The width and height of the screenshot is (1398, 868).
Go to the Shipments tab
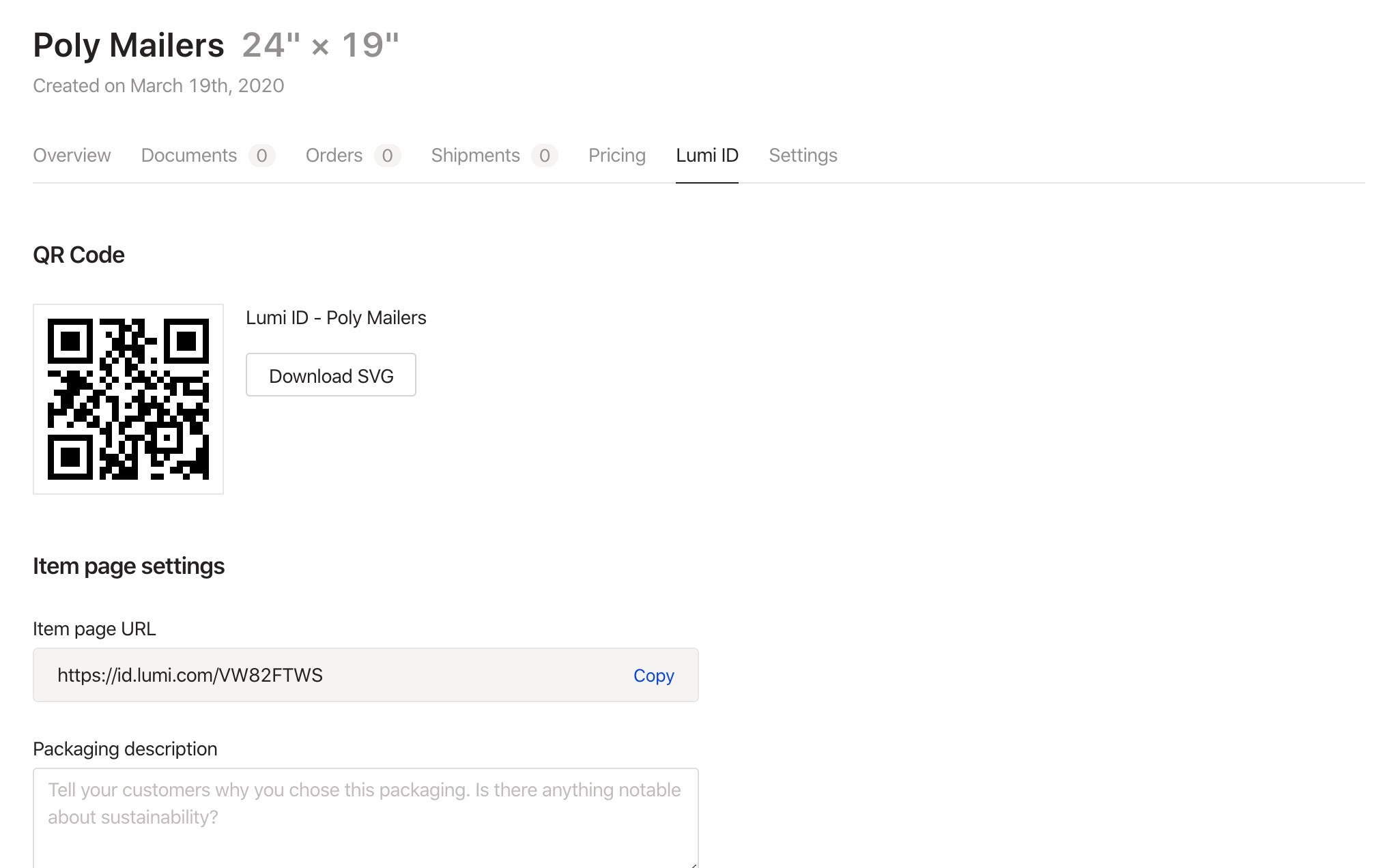[475, 156]
